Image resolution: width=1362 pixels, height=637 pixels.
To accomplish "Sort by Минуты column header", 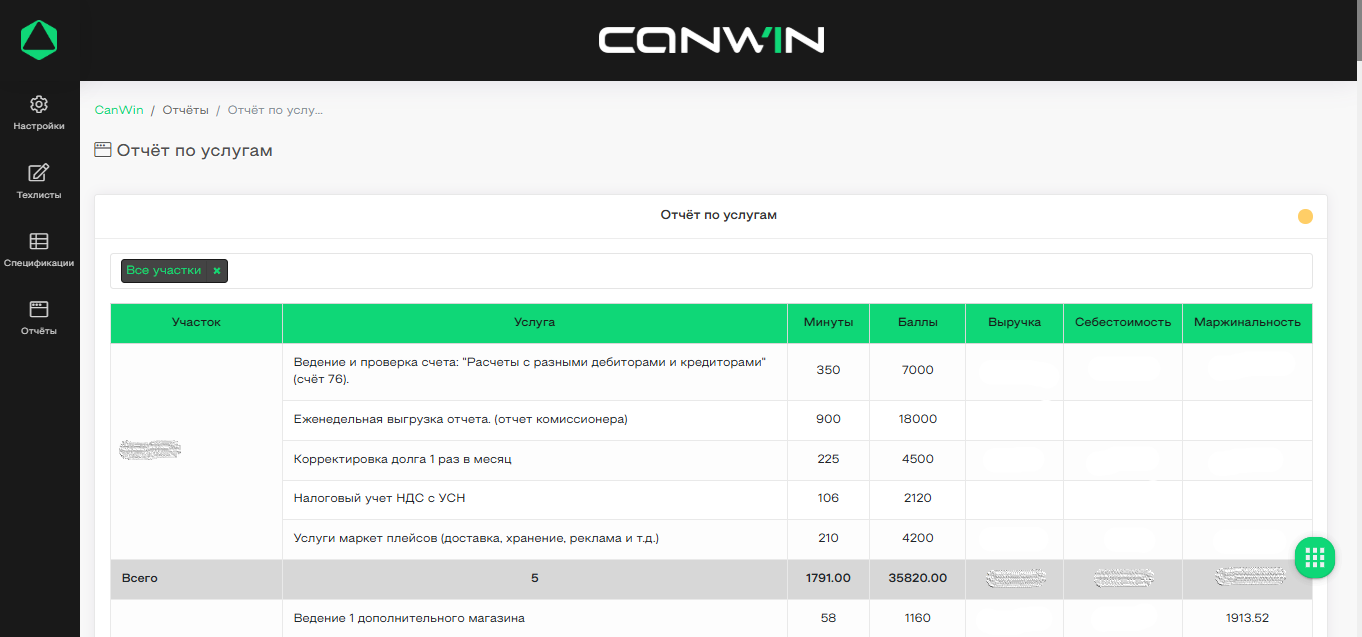I will 829,322.
